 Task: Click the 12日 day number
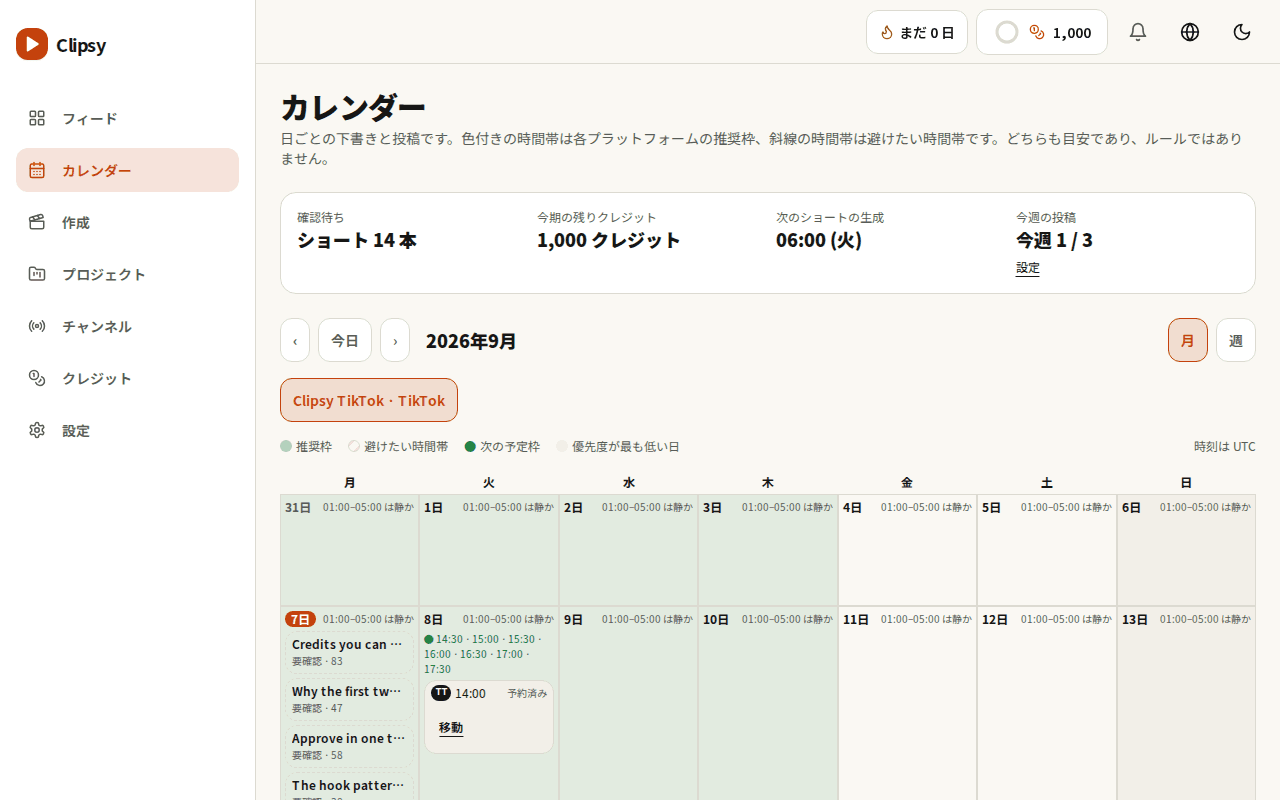pos(995,619)
